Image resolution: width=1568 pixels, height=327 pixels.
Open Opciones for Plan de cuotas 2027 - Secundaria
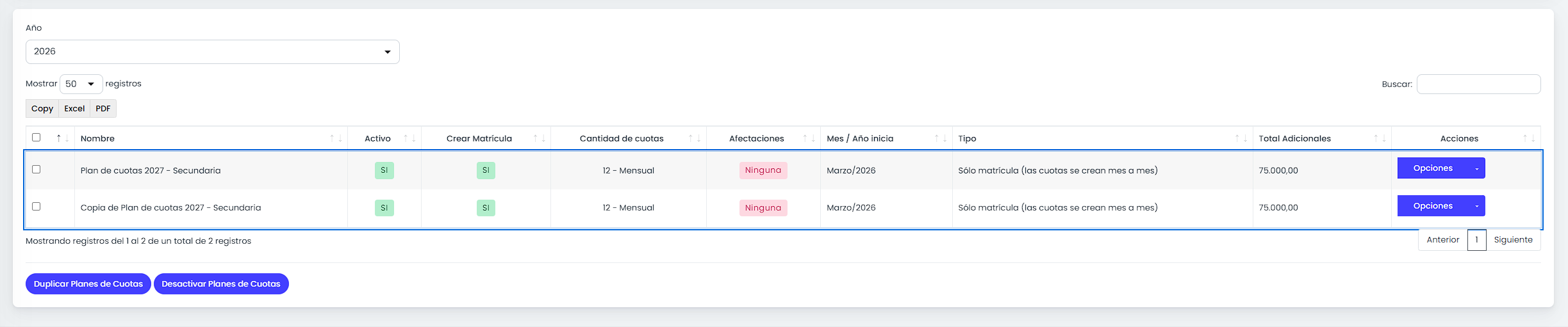[1433, 168]
